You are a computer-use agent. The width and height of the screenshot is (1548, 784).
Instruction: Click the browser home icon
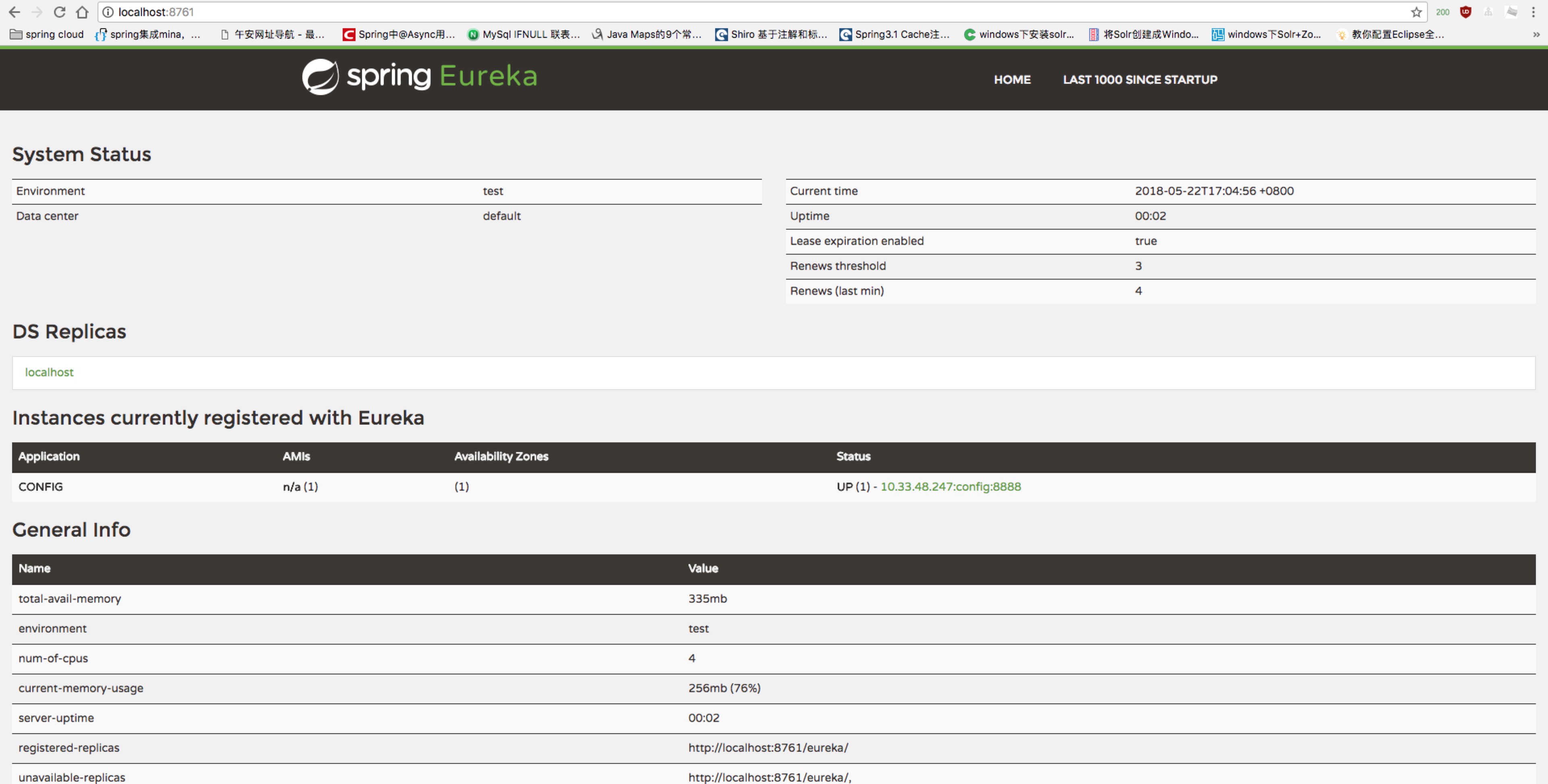pos(82,12)
